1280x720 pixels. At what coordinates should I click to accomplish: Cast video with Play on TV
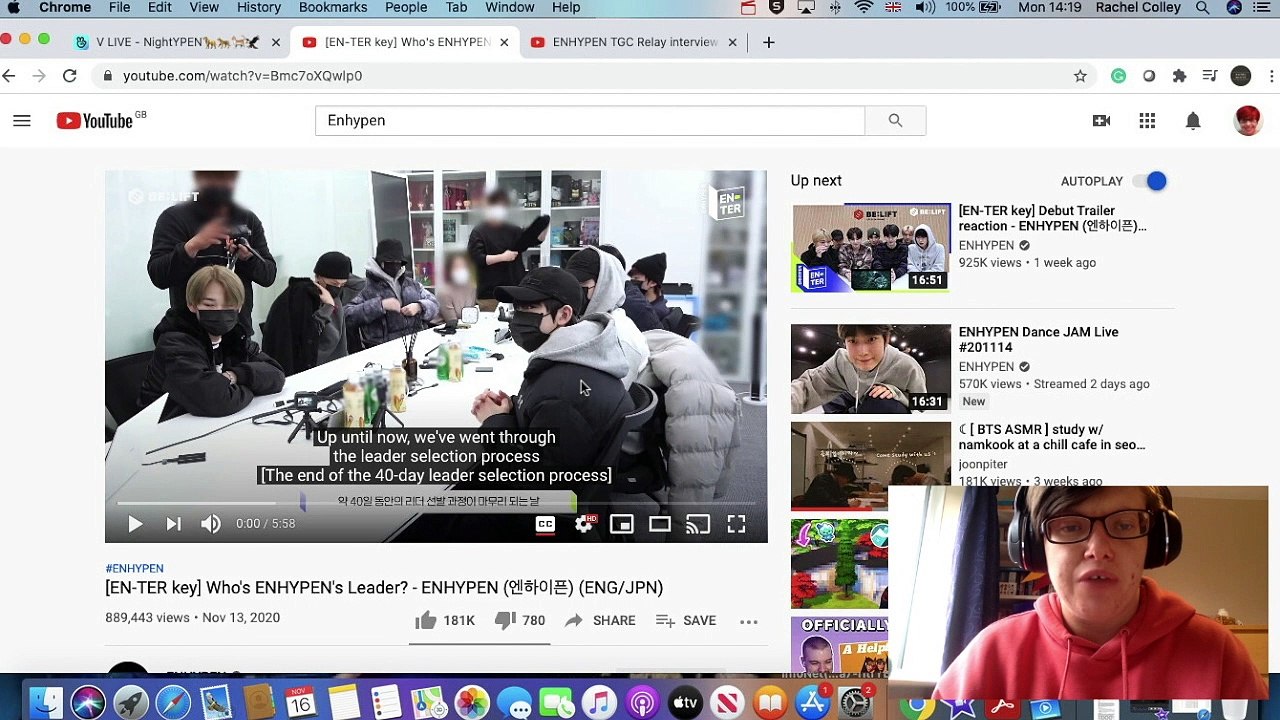[698, 523]
